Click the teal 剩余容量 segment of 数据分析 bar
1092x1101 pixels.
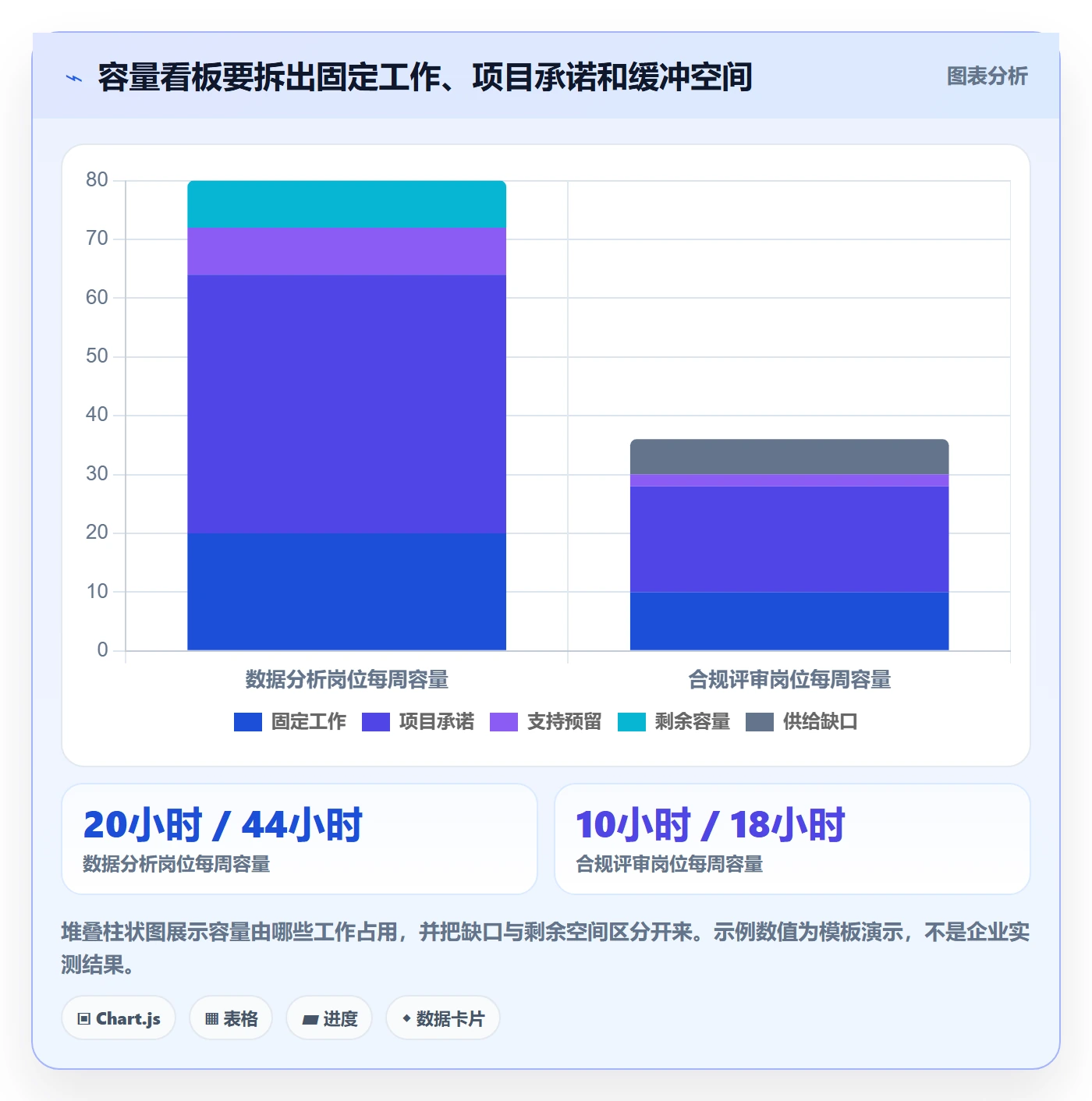tap(347, 204)
